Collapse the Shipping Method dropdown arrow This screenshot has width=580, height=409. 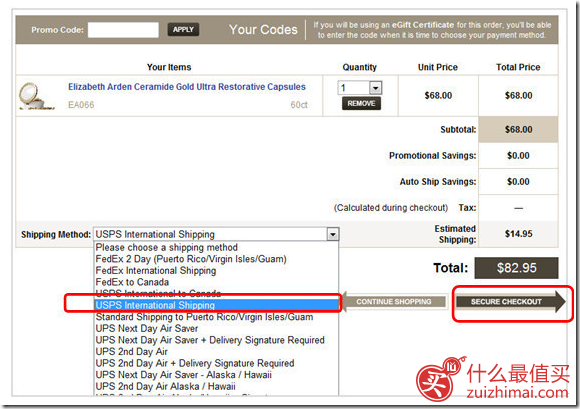tap(333, 234)
